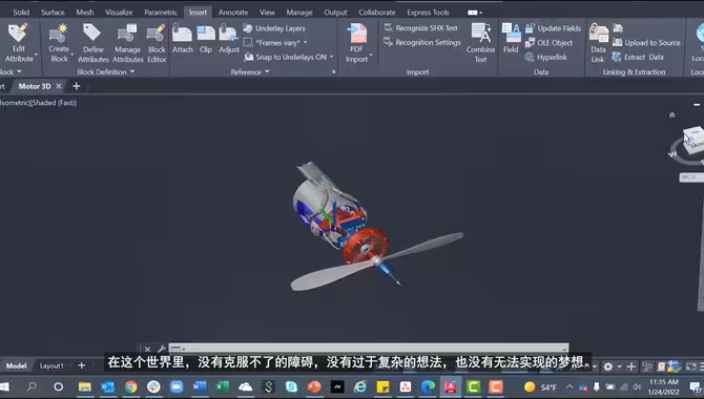Click the status bar plus icon
The height and width of the screenshot is (399, 704).
click(631, 367)
